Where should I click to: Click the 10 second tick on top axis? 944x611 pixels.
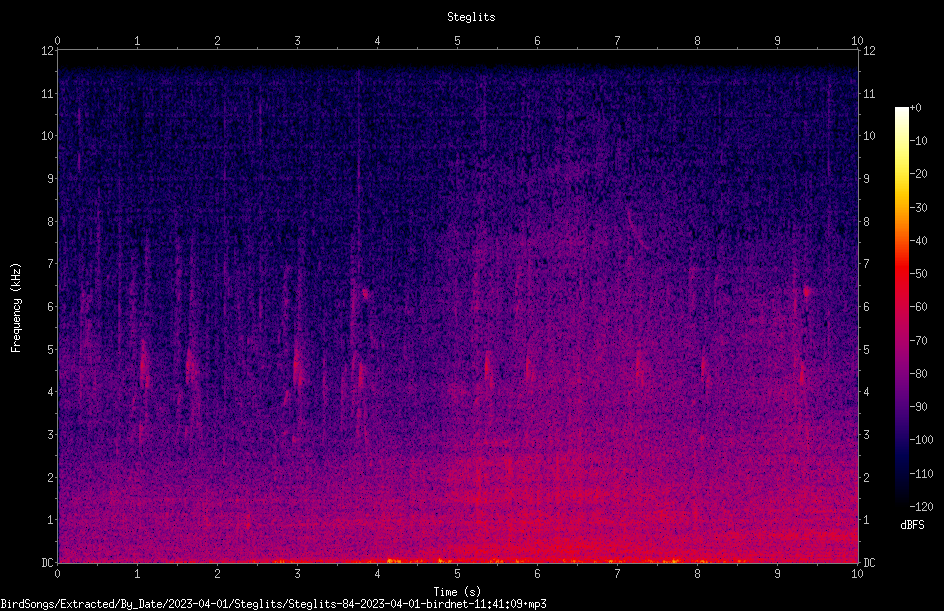tap(857, 41)
